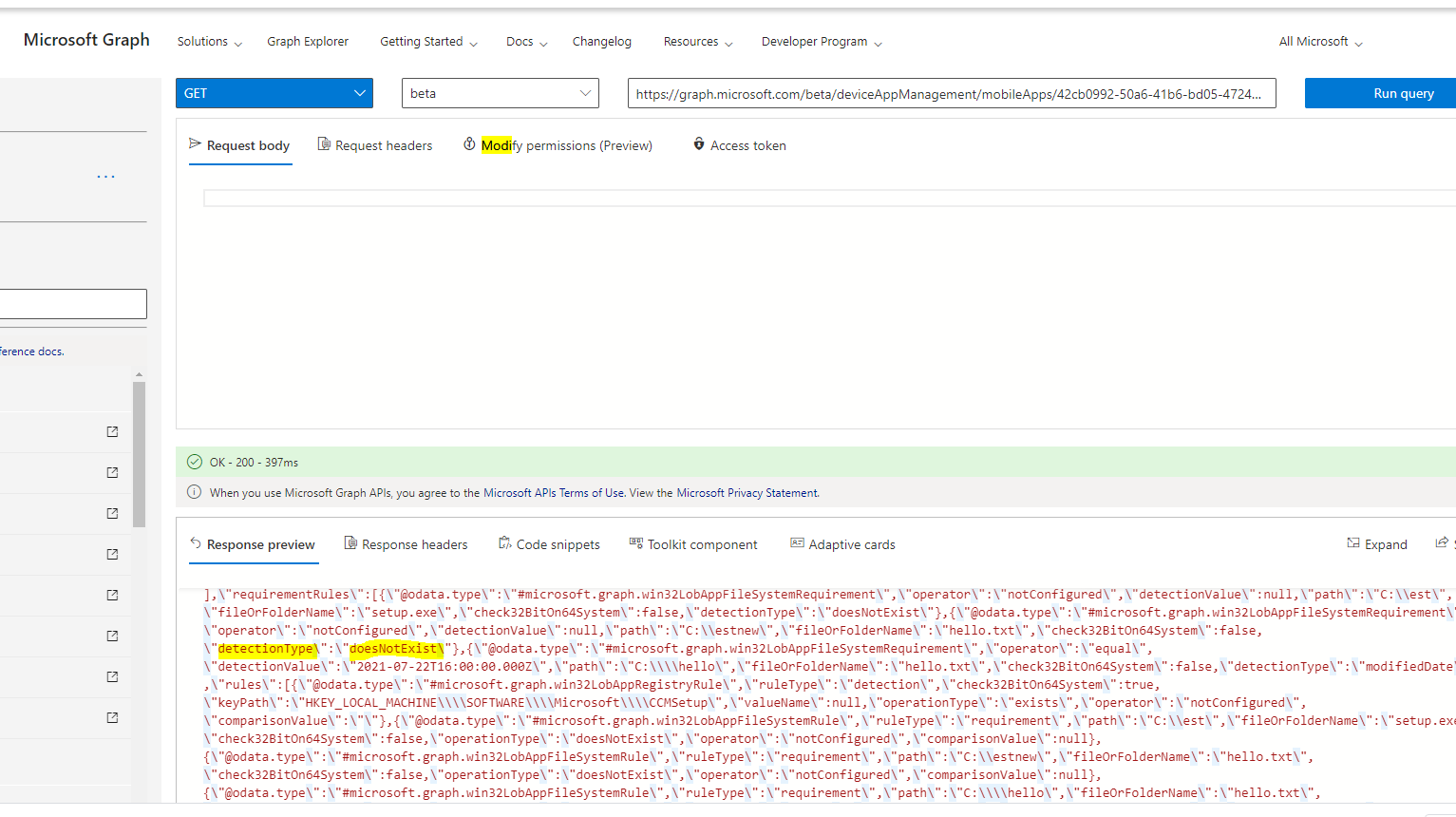Click the Run query button

coord(1381,93)
